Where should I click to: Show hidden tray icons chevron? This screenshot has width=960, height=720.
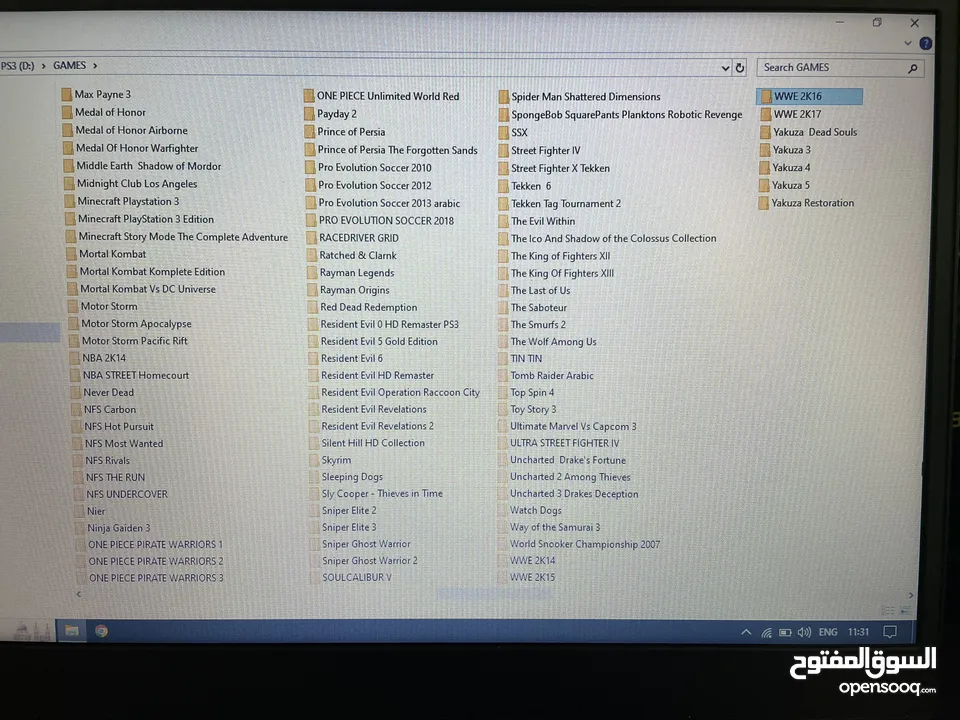746,632
